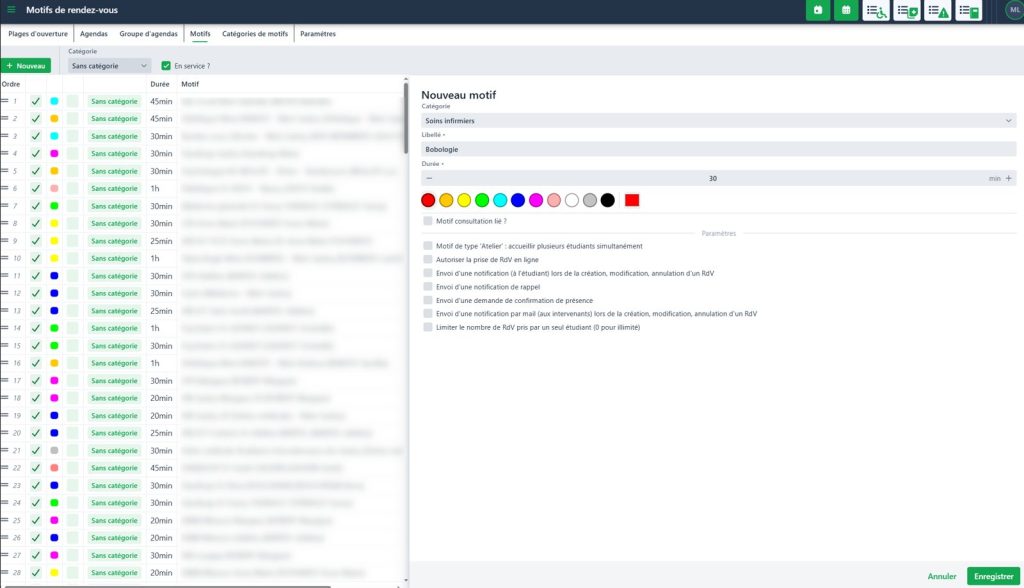The height and width of the screenshot is (588, 1024).
Task: Click the magenta color dot in row 4
Action: (54, 154)
